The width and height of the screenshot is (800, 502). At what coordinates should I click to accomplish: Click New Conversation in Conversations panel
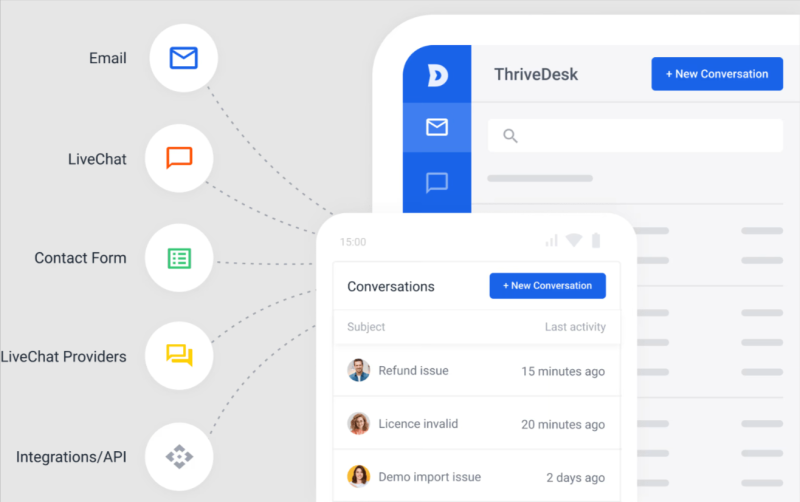click(547, 286)
